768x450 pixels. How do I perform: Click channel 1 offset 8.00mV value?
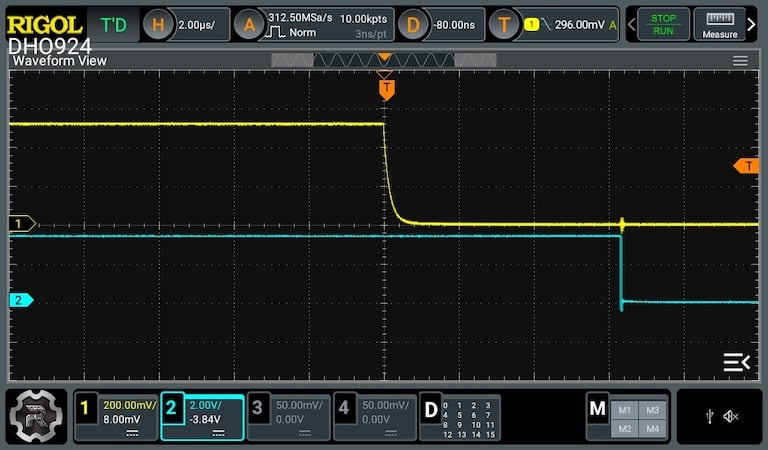(x=121, y=420)
